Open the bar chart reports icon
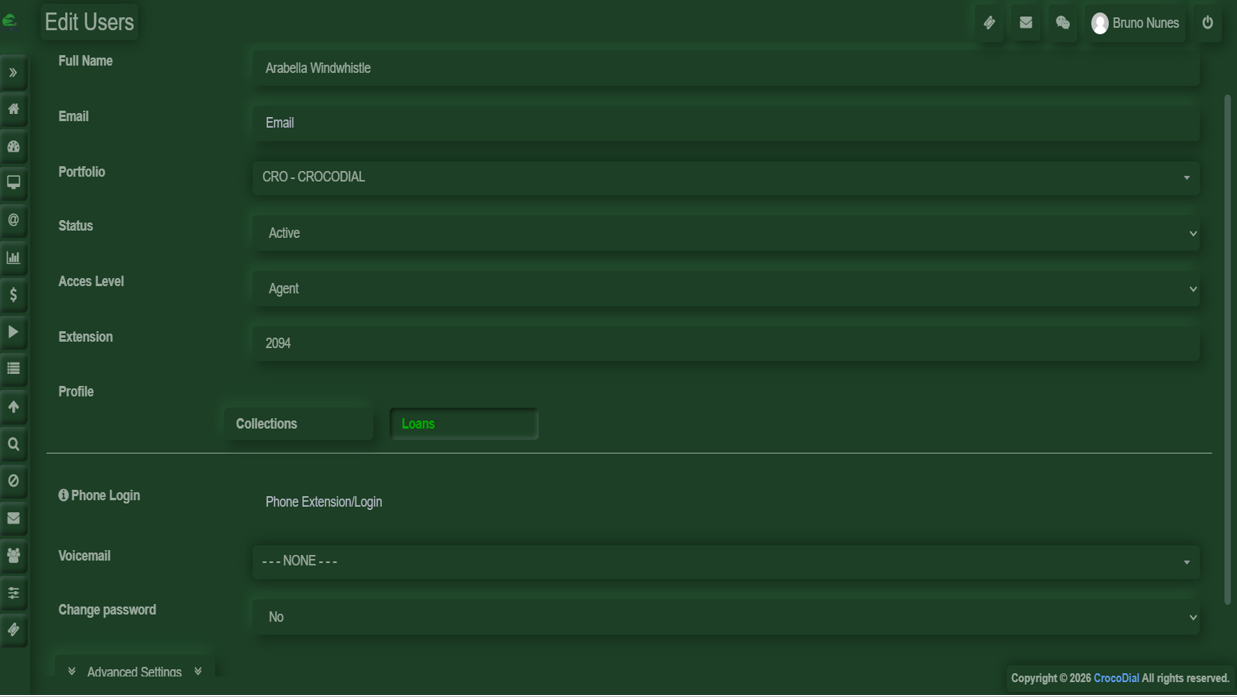The image size is (1237, 697). point(14,258)
